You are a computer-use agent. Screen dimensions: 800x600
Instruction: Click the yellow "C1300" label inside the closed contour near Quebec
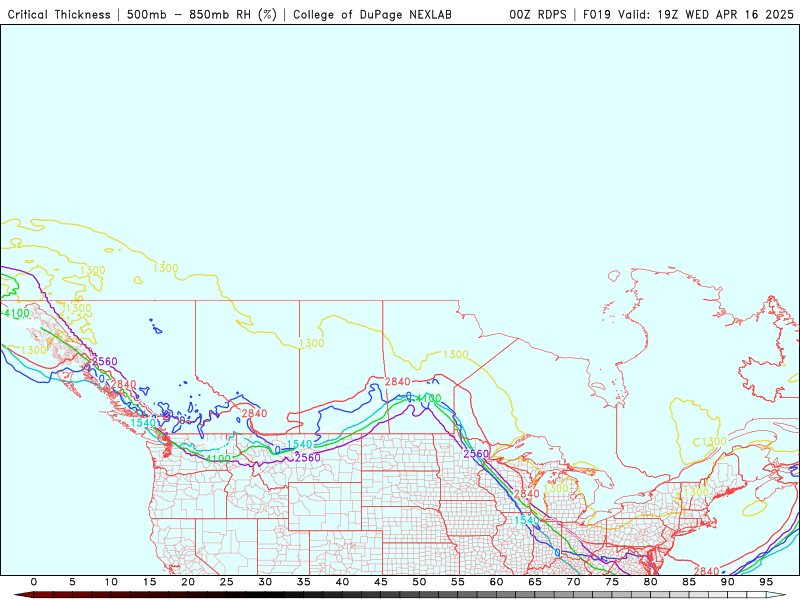coord(709,442)
